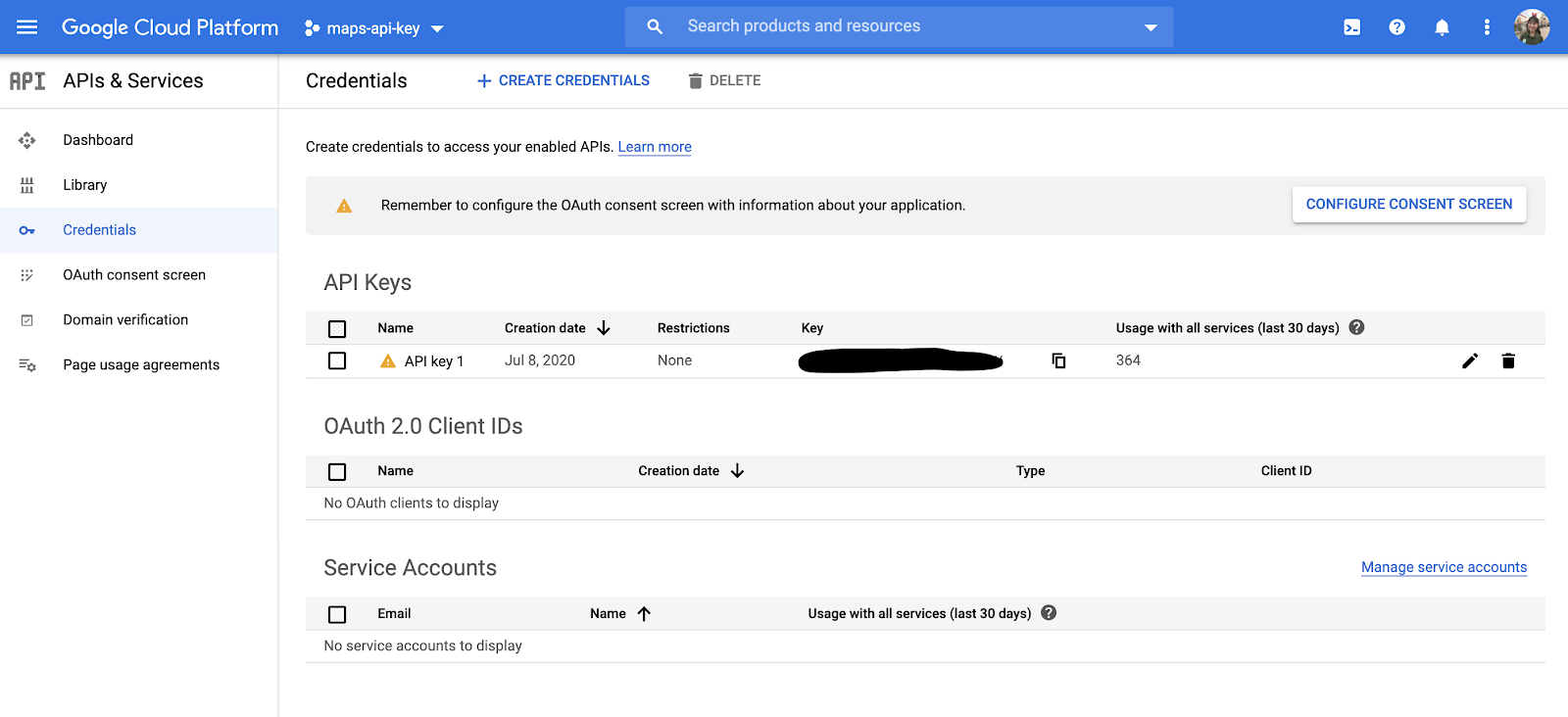Delete API key 1 with trash icon

1508,360
